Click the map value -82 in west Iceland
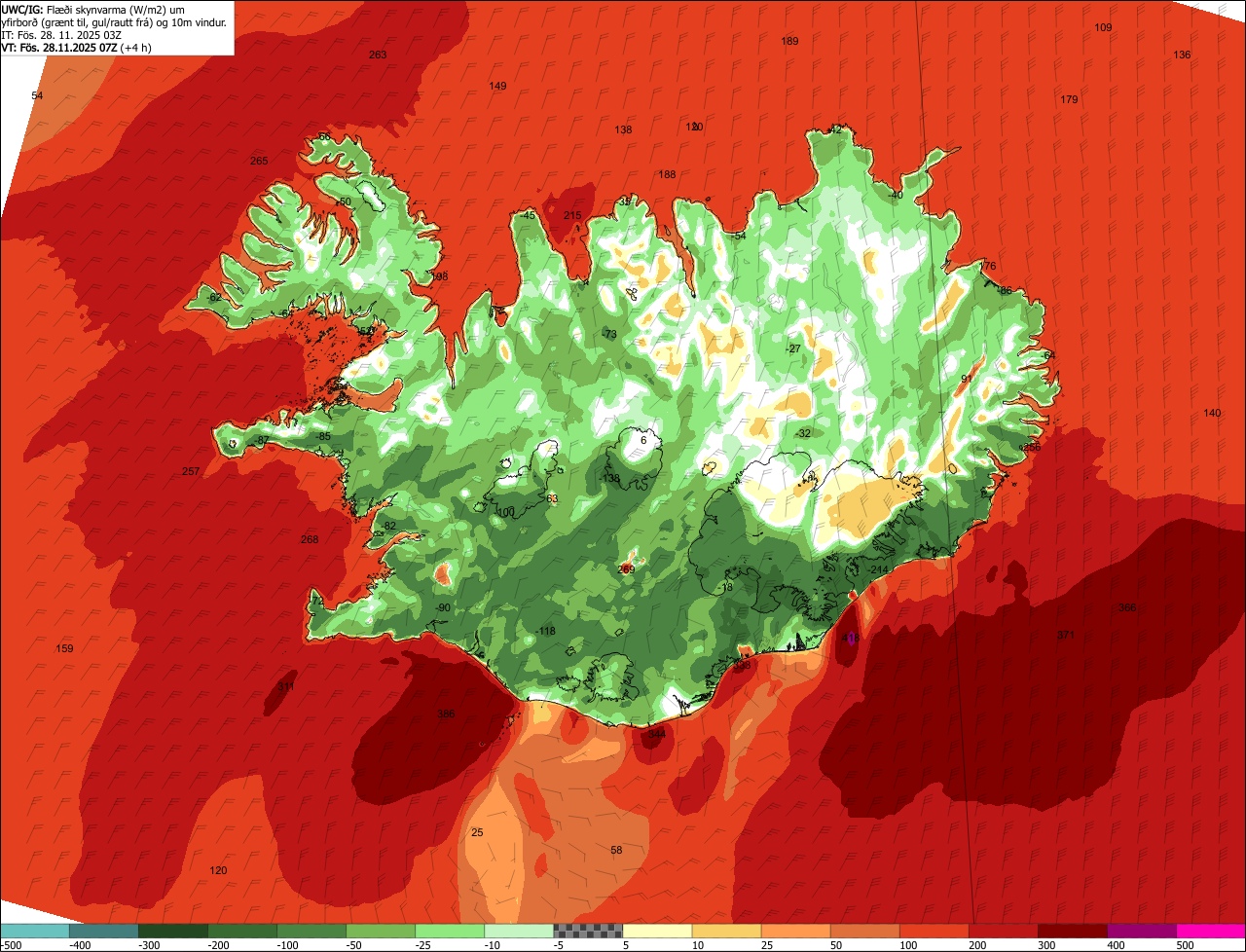The height and width of the screenshot is (952, 1246). pos(388,526)
